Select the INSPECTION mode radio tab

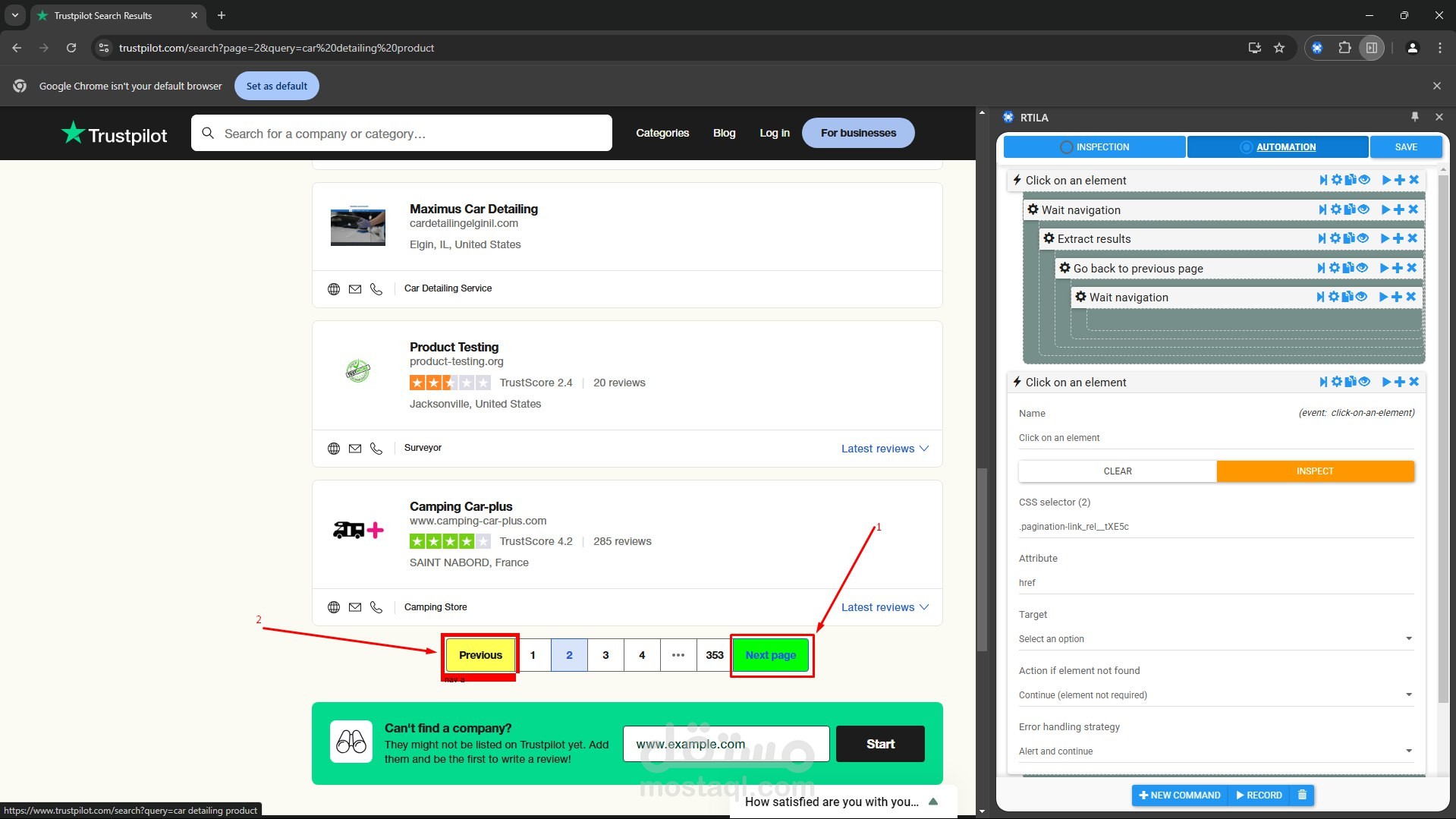pos(1094,147)
